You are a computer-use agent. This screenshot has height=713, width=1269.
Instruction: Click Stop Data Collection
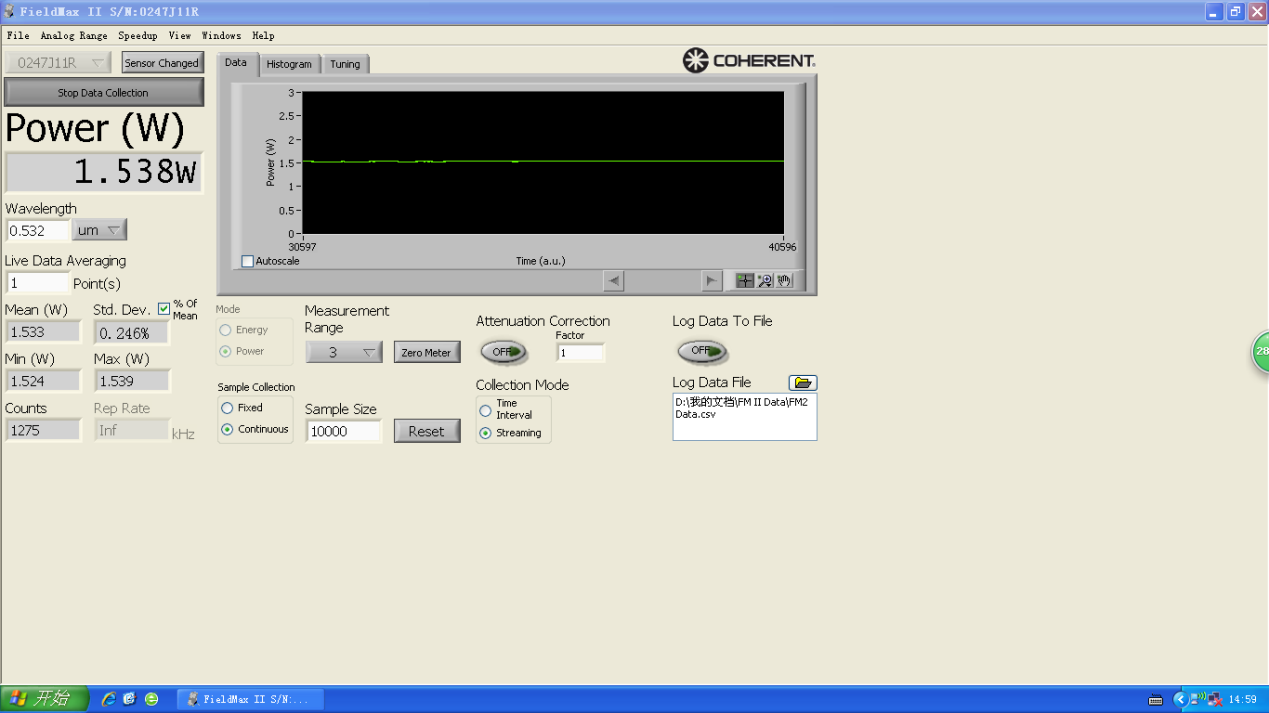click(x=103, y=92)
